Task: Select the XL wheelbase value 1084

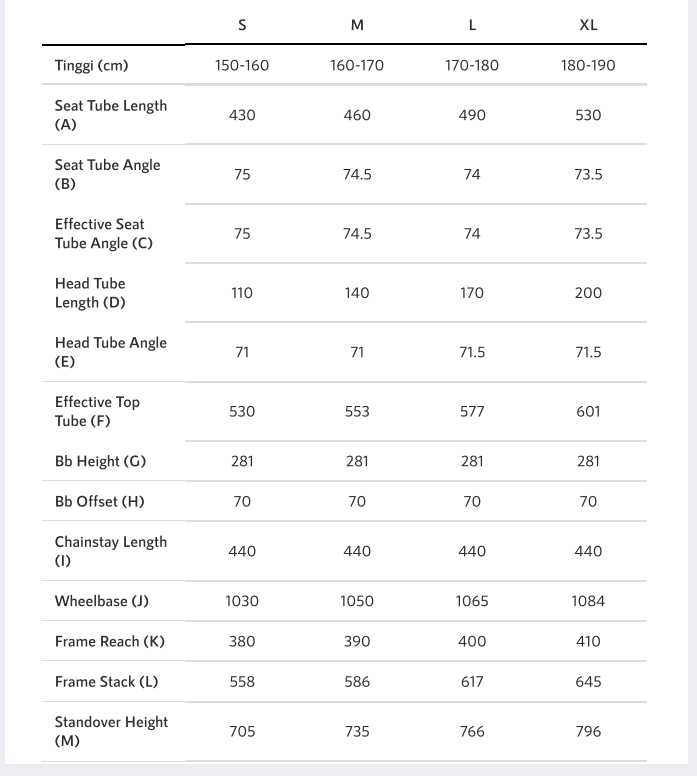Action: coord(588,602)
